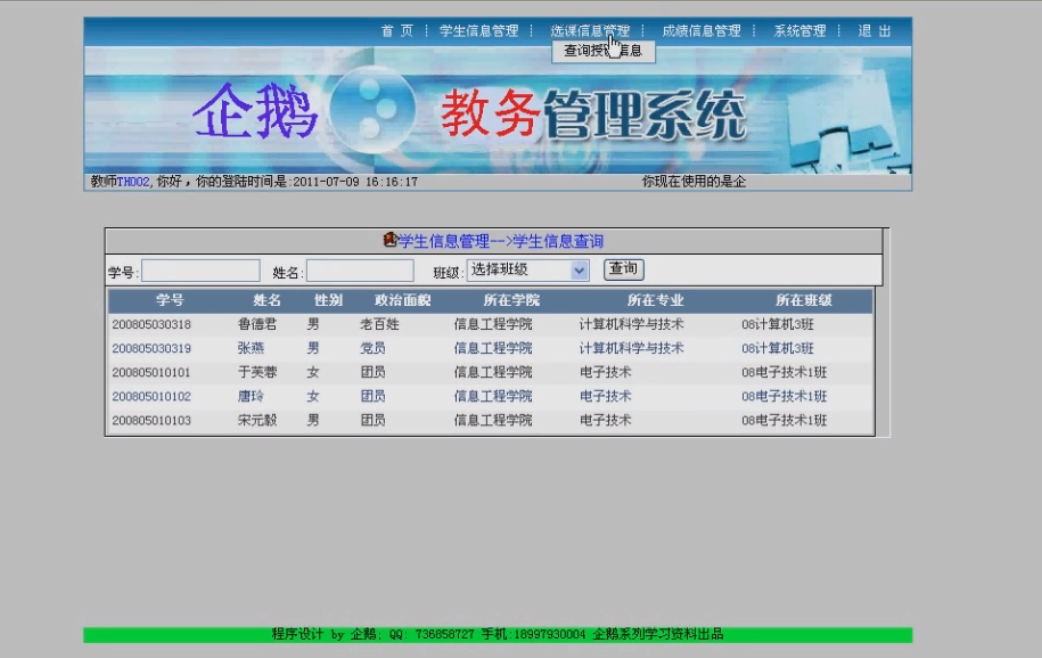Image resolution: width=1042 pixels, height=658 pixels.
Task: Select student ID 200805010101
Action: tap(152, 372)
